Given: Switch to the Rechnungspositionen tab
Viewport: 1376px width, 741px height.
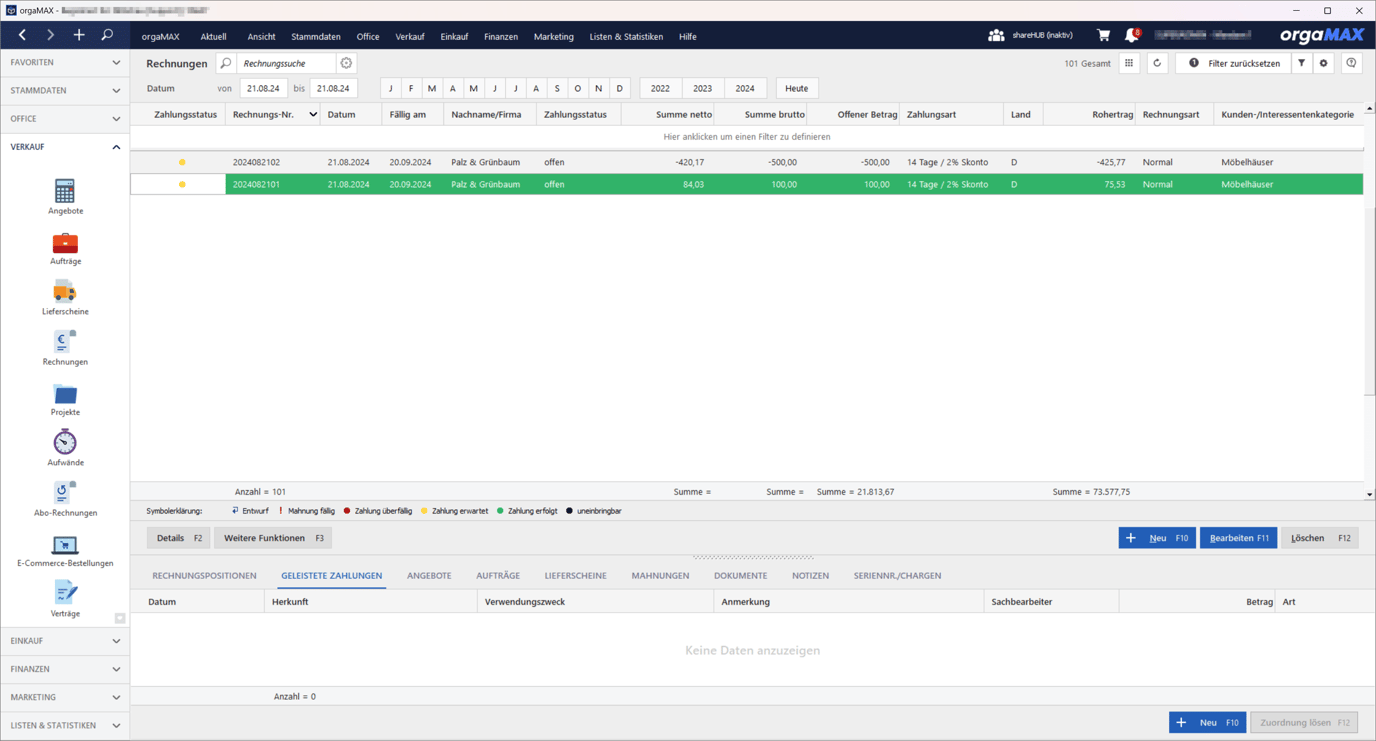Looking at the screenshot, I should point(204,576).
